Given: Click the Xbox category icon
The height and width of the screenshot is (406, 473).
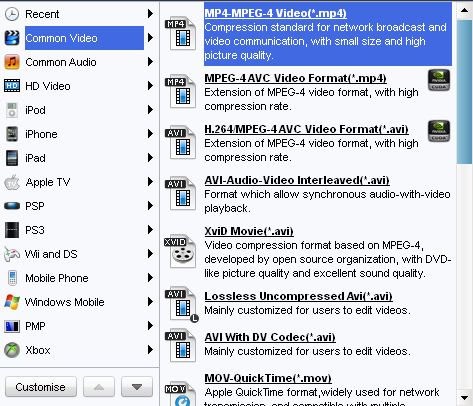Looking at the screenshot, I should [x=12, y=350].
